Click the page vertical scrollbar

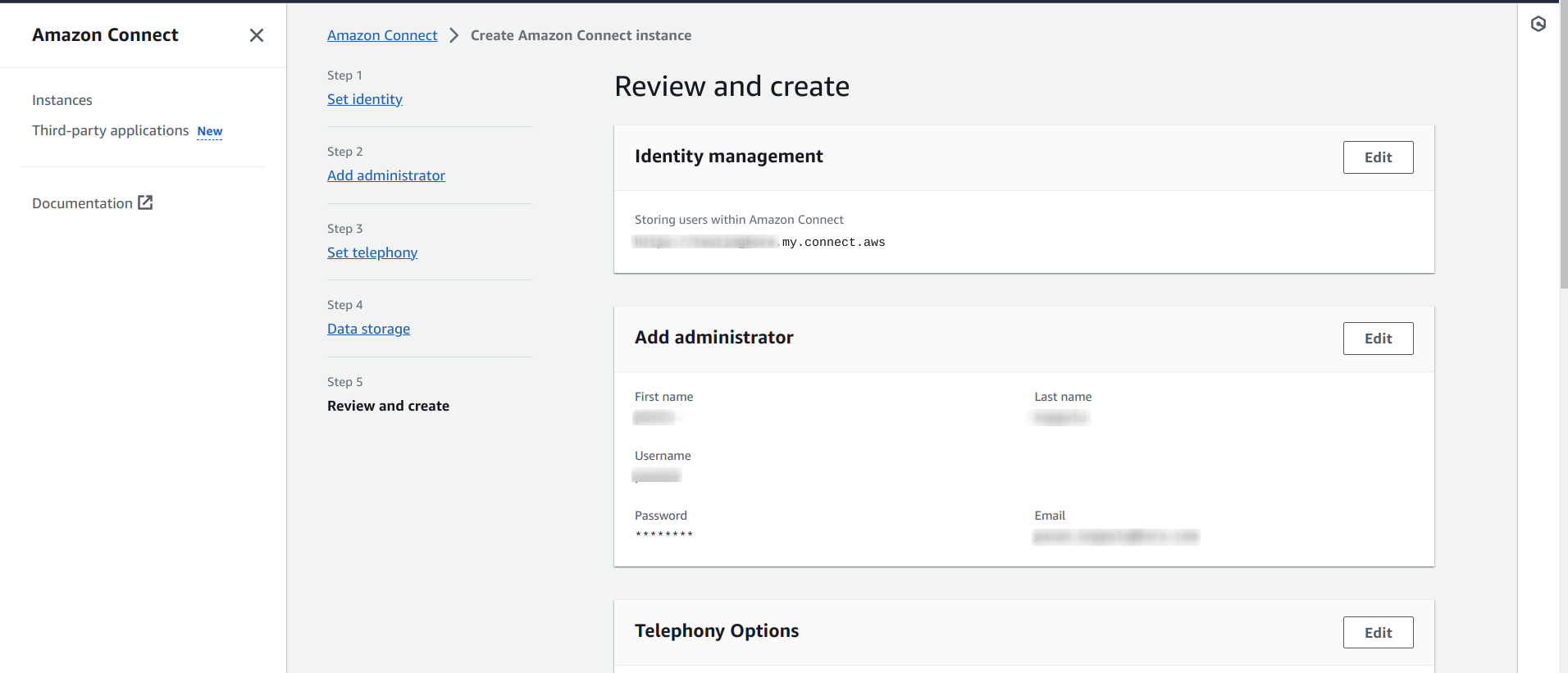(1563, 148)
